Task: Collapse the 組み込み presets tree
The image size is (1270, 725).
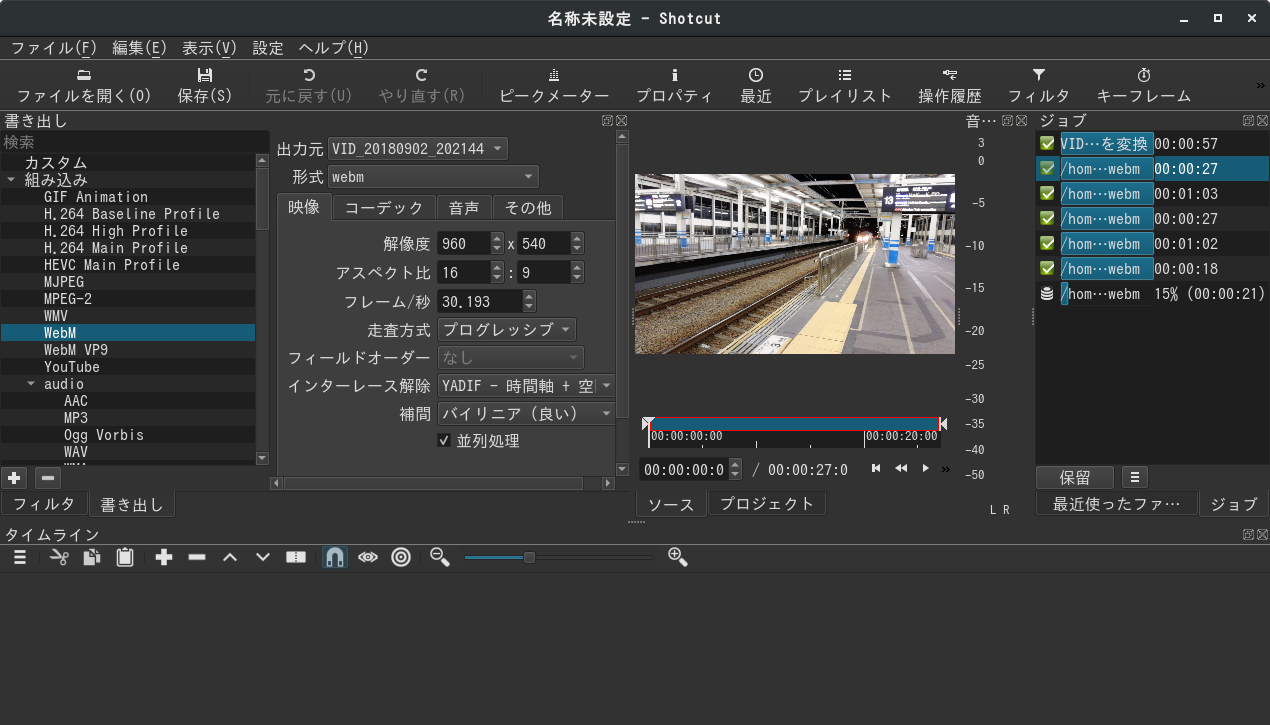Action: [11, 180]
